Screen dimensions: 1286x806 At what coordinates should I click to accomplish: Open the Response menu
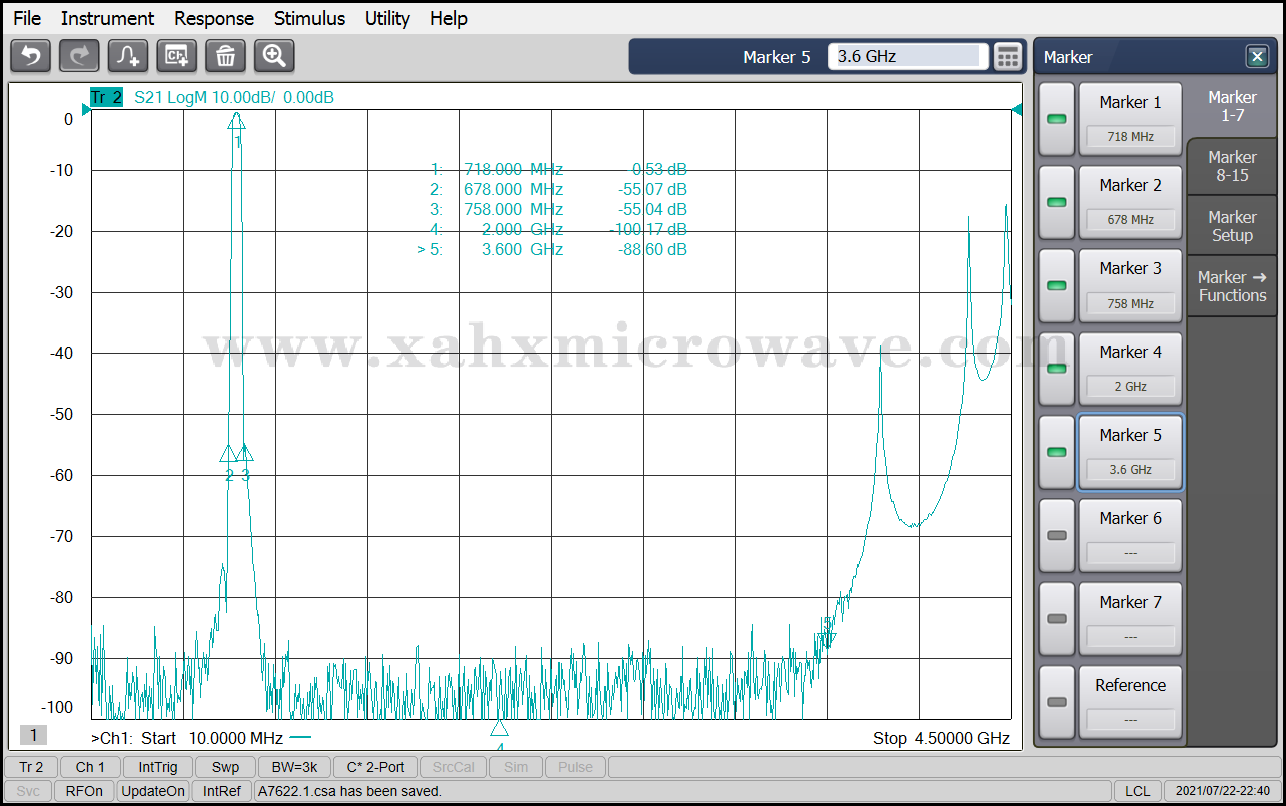[214, 18]
